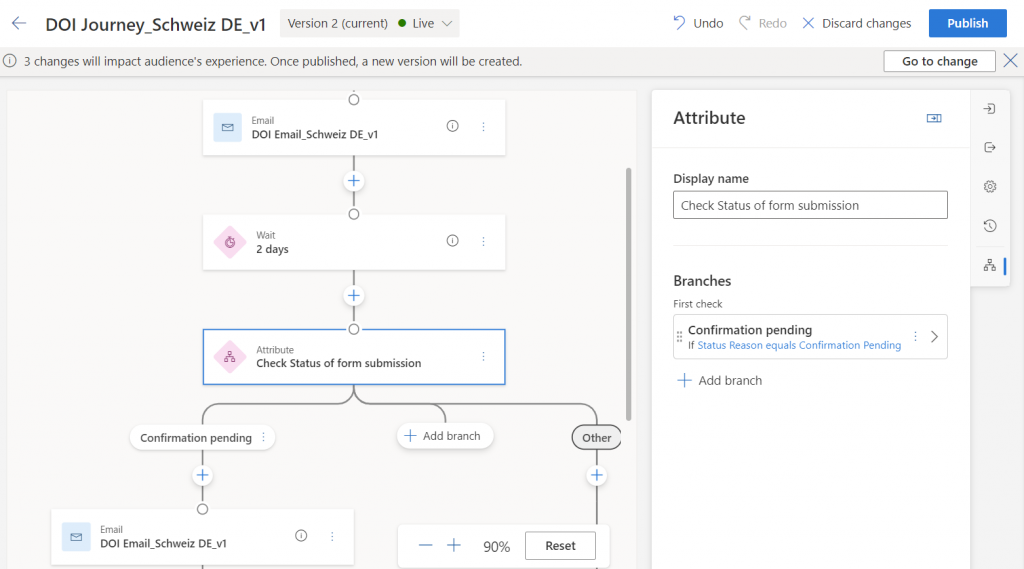Click Undo in the top command bar
Image resolution: width=1024 pixels, height=569 pixels.
point(697,23)
